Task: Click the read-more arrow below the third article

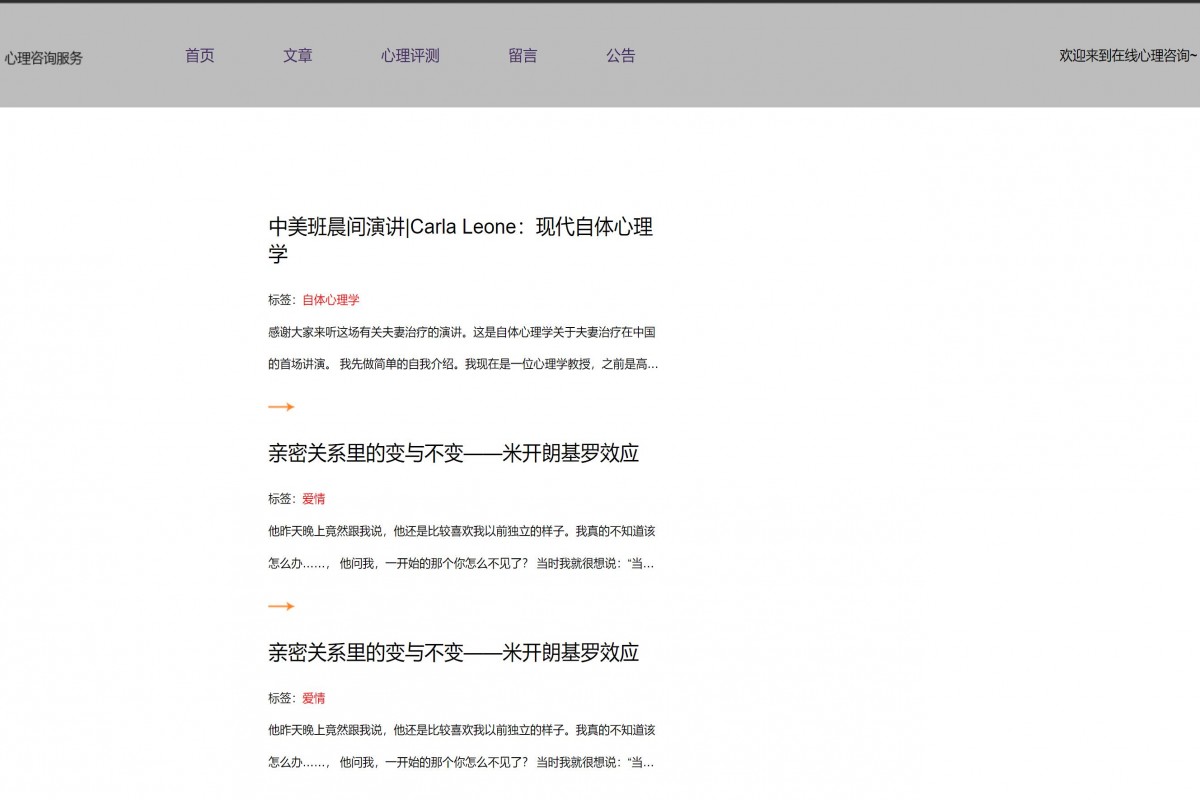Action: tap(281, 795)
